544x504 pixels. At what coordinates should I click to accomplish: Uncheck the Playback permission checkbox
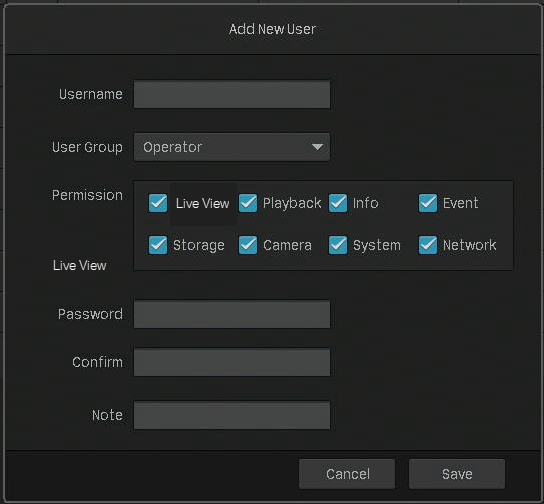(248, 203)
